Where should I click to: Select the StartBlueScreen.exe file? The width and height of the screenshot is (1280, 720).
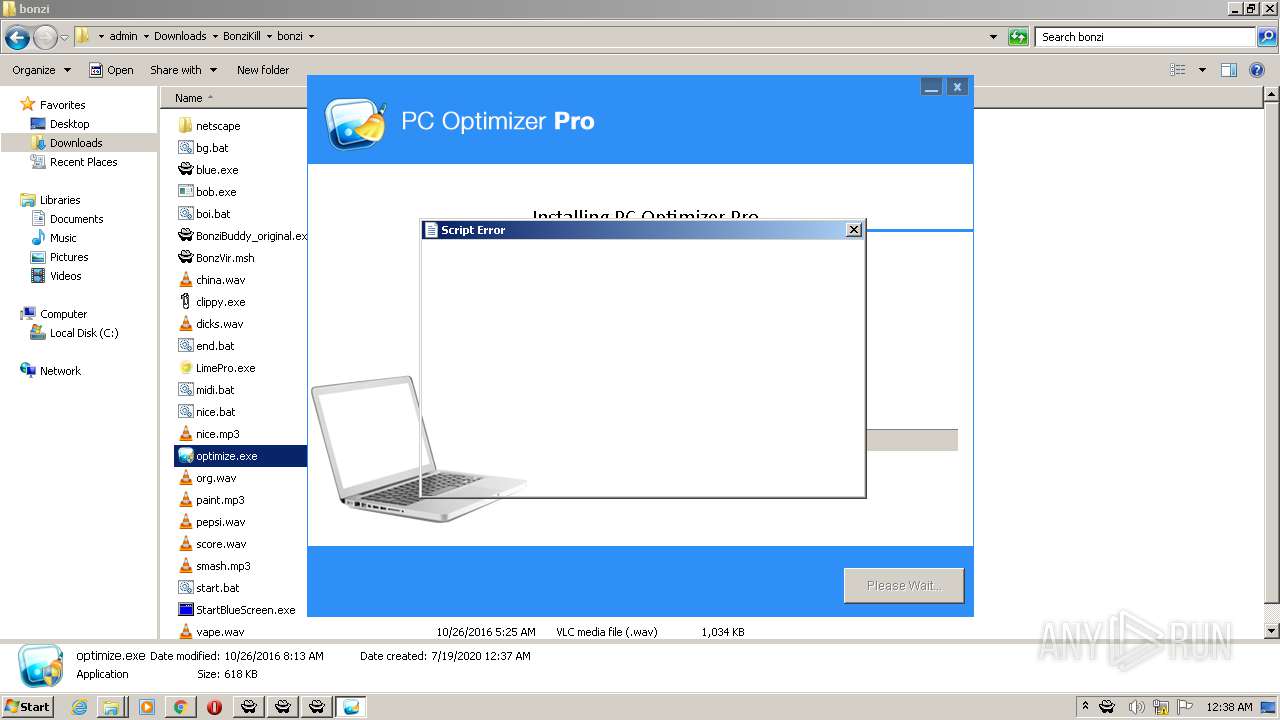(x=237, y=610)
